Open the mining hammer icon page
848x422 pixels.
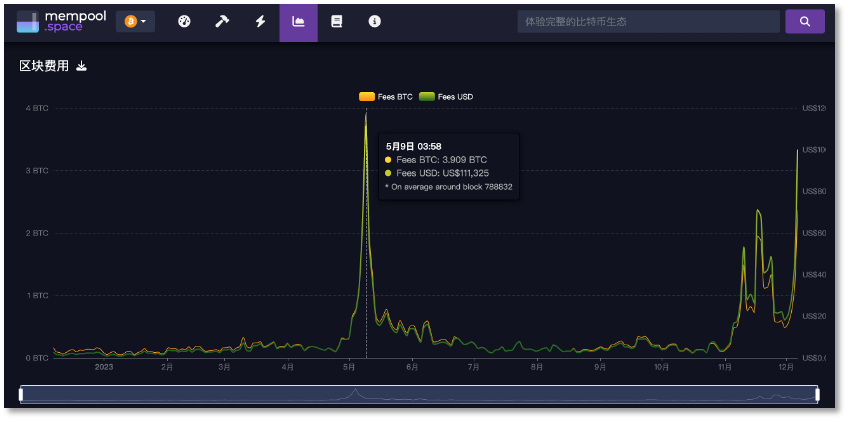pyautogui.click(x=222, y=21)
